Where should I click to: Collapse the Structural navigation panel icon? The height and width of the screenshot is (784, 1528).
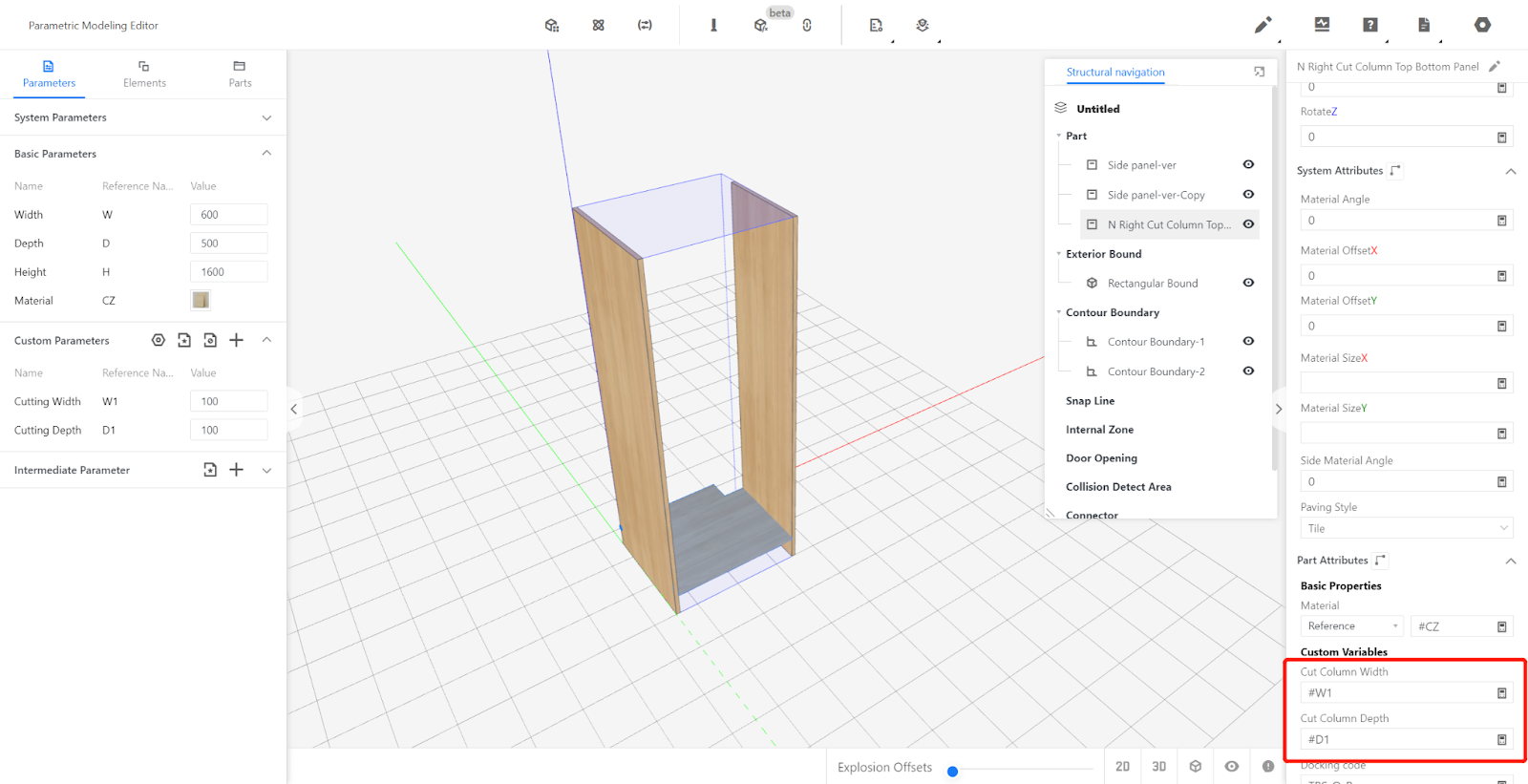tap(1259, 72)
